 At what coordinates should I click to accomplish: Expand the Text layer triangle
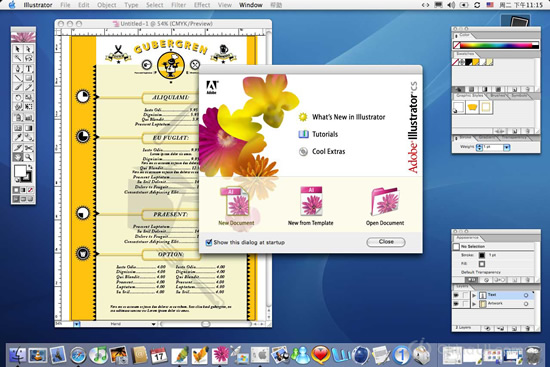point(474,295)
